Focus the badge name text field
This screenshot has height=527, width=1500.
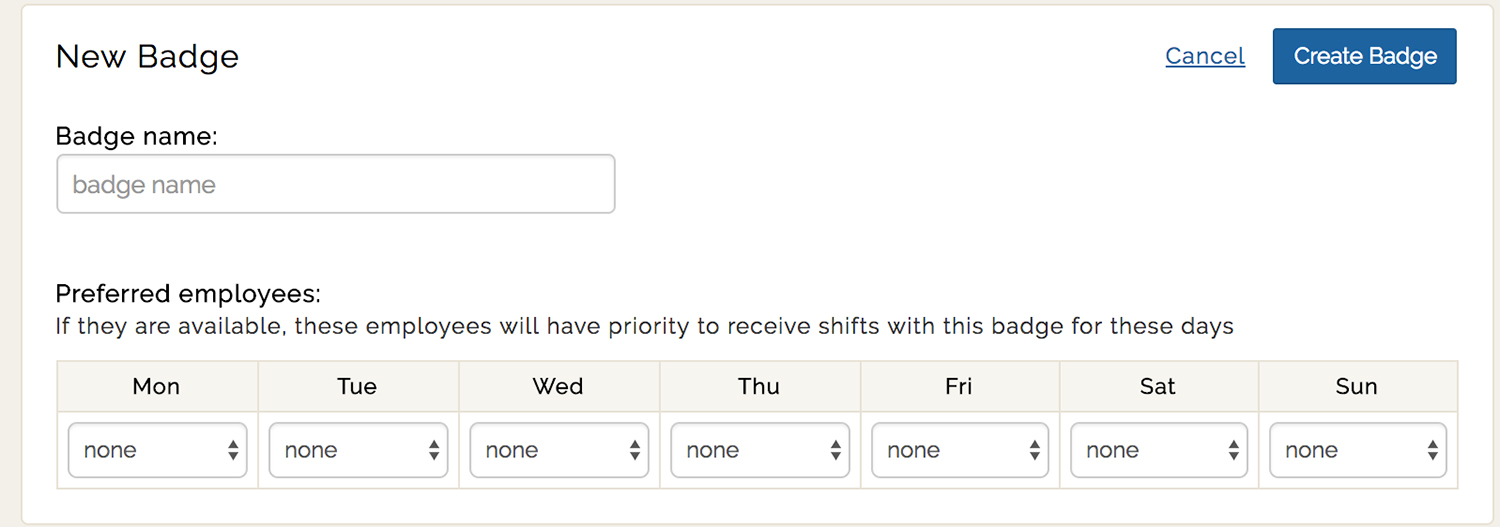tap(335, 184)
